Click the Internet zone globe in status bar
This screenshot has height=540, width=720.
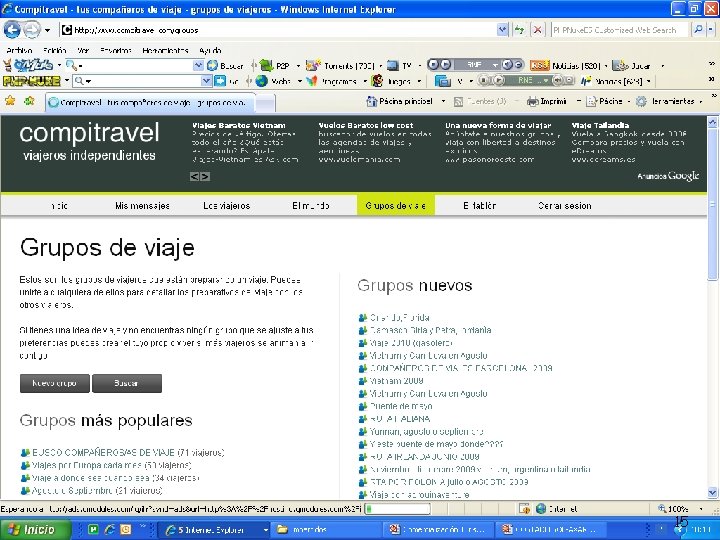click(541, 508)
